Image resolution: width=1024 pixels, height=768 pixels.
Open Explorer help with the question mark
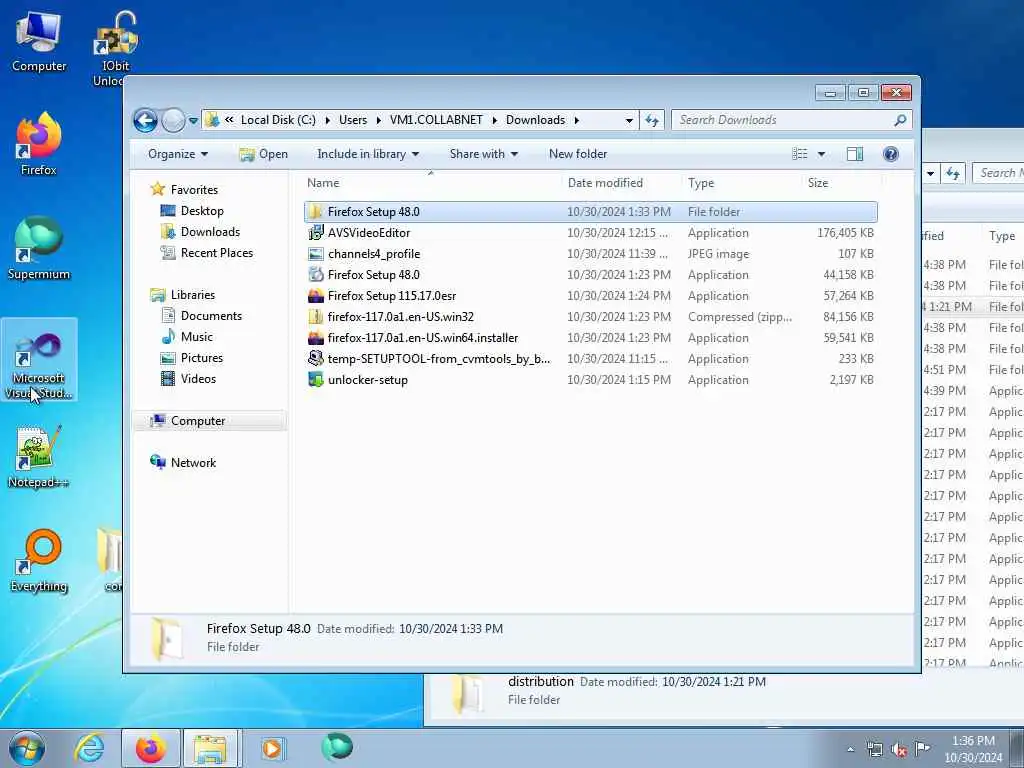(x=890, y=153)
